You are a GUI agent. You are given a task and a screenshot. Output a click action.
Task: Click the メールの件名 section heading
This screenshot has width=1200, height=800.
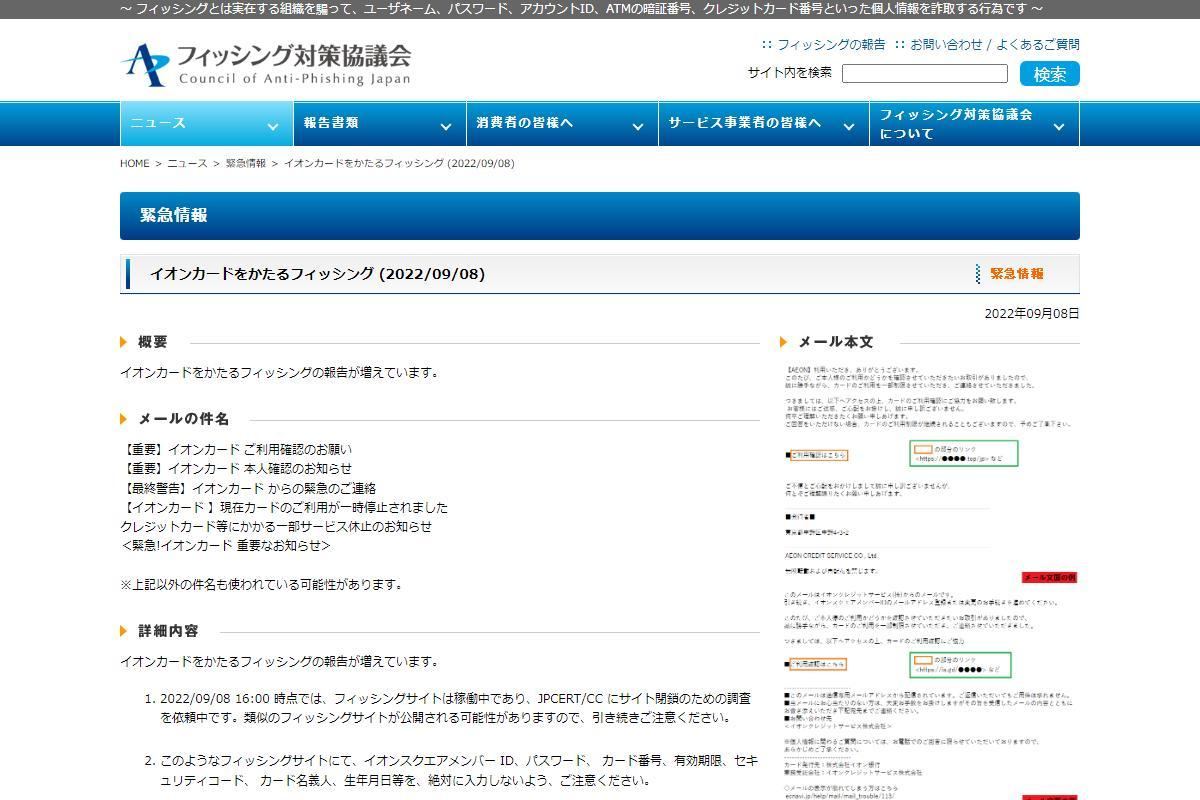pos(183,419)
